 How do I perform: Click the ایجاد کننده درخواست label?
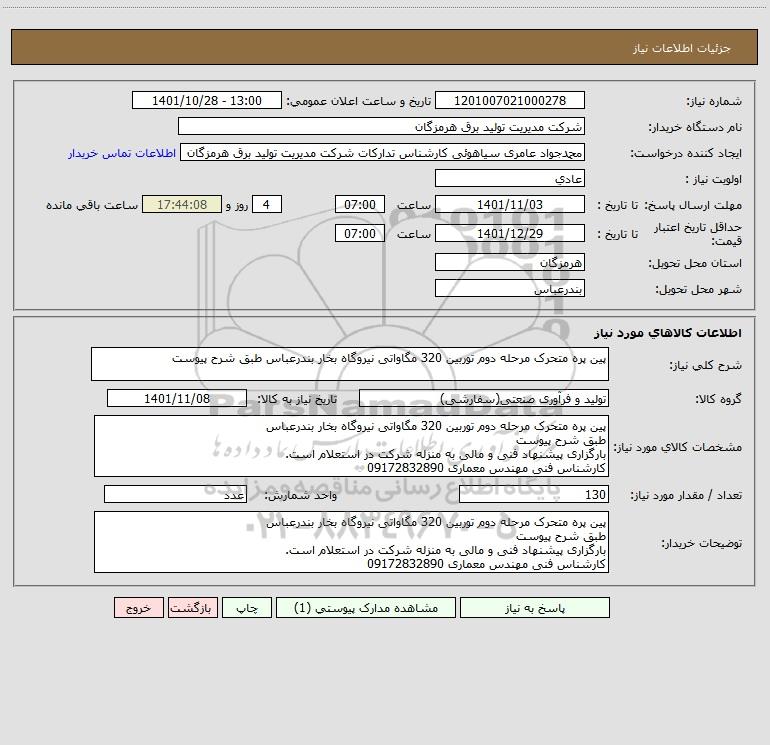(686, 153)
